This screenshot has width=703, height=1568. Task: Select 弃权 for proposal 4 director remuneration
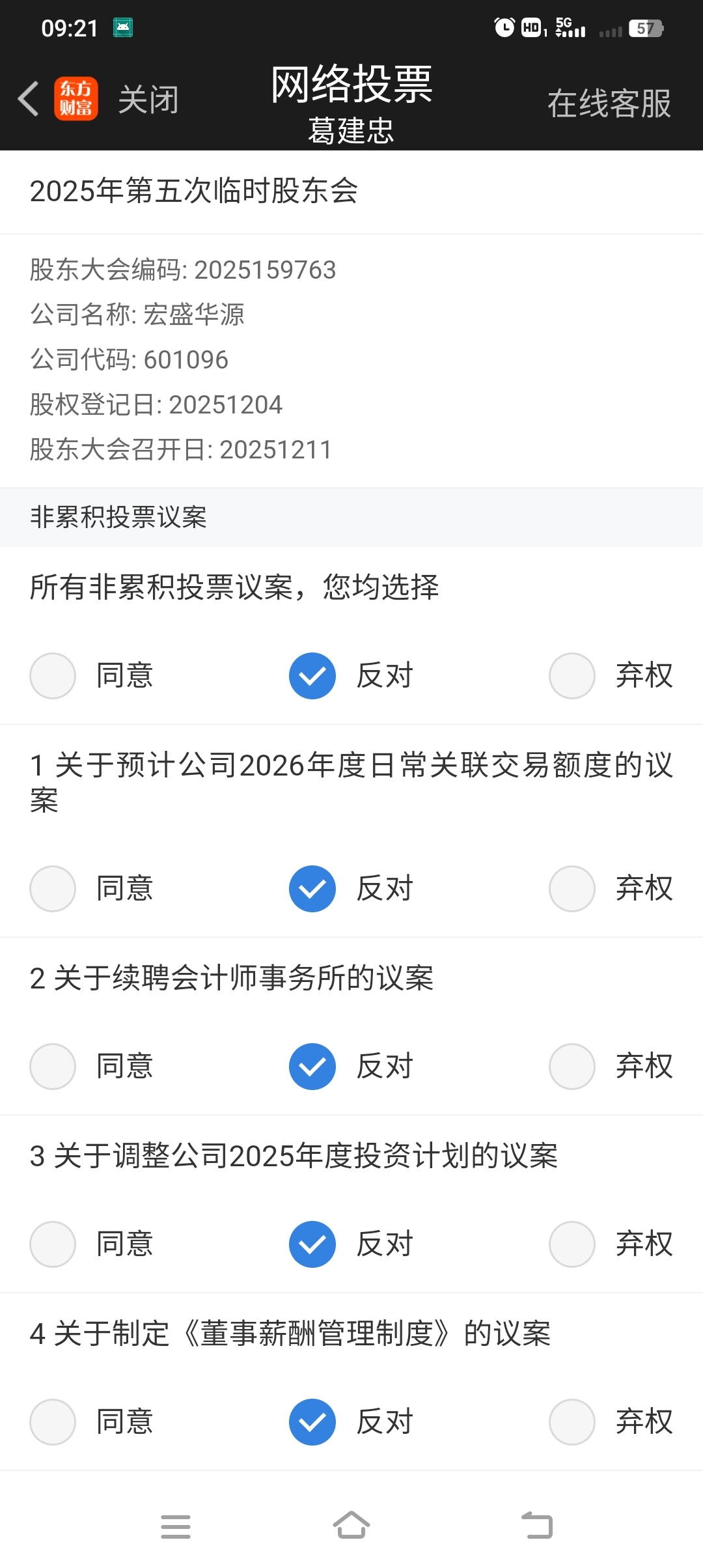coord(572,1422)
